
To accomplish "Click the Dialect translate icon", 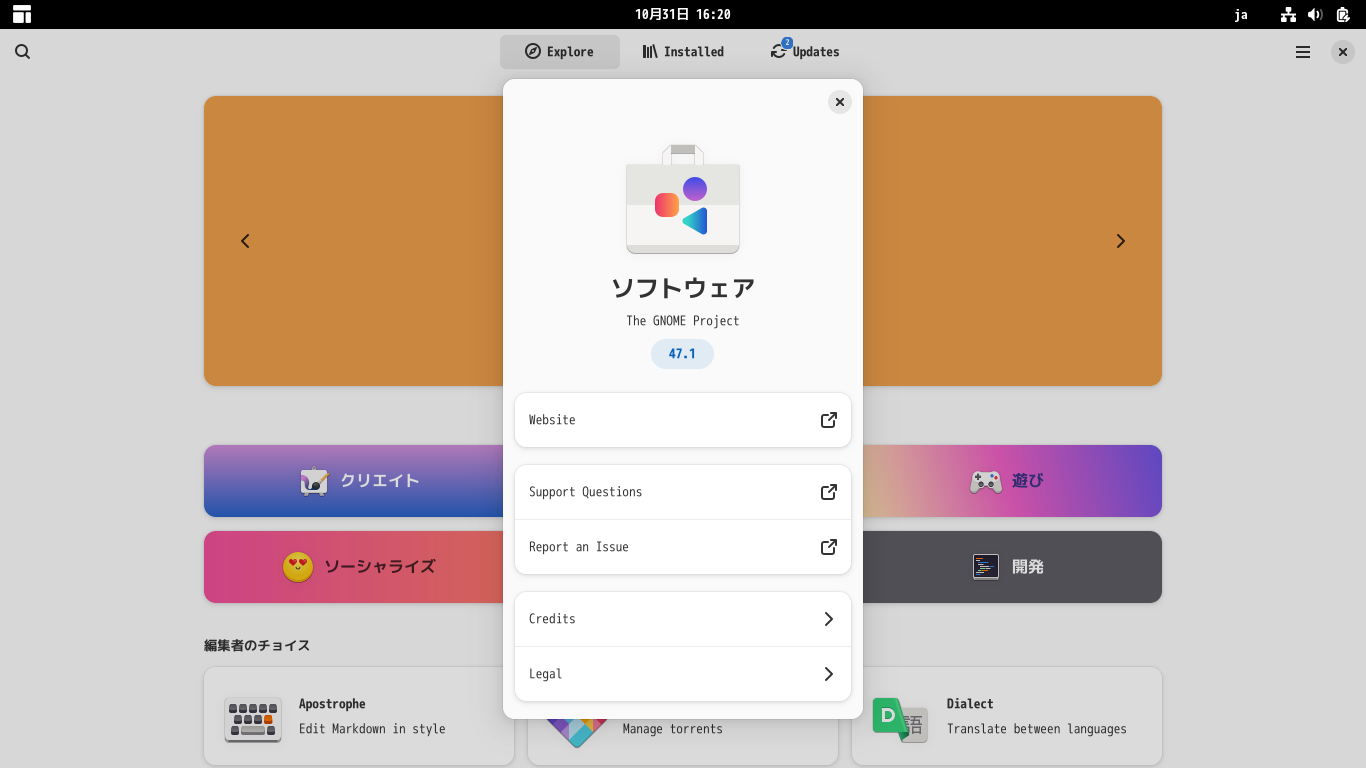I will [x=900, y=720].
